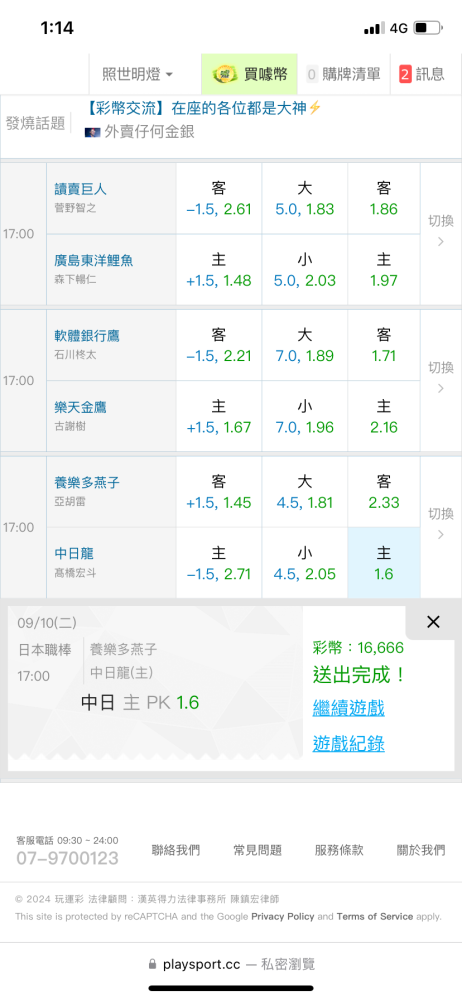Viewport: 462px width, 1000px height.
Task: Tap the 買噱幣 coin icon
Action: coord(225,74)
